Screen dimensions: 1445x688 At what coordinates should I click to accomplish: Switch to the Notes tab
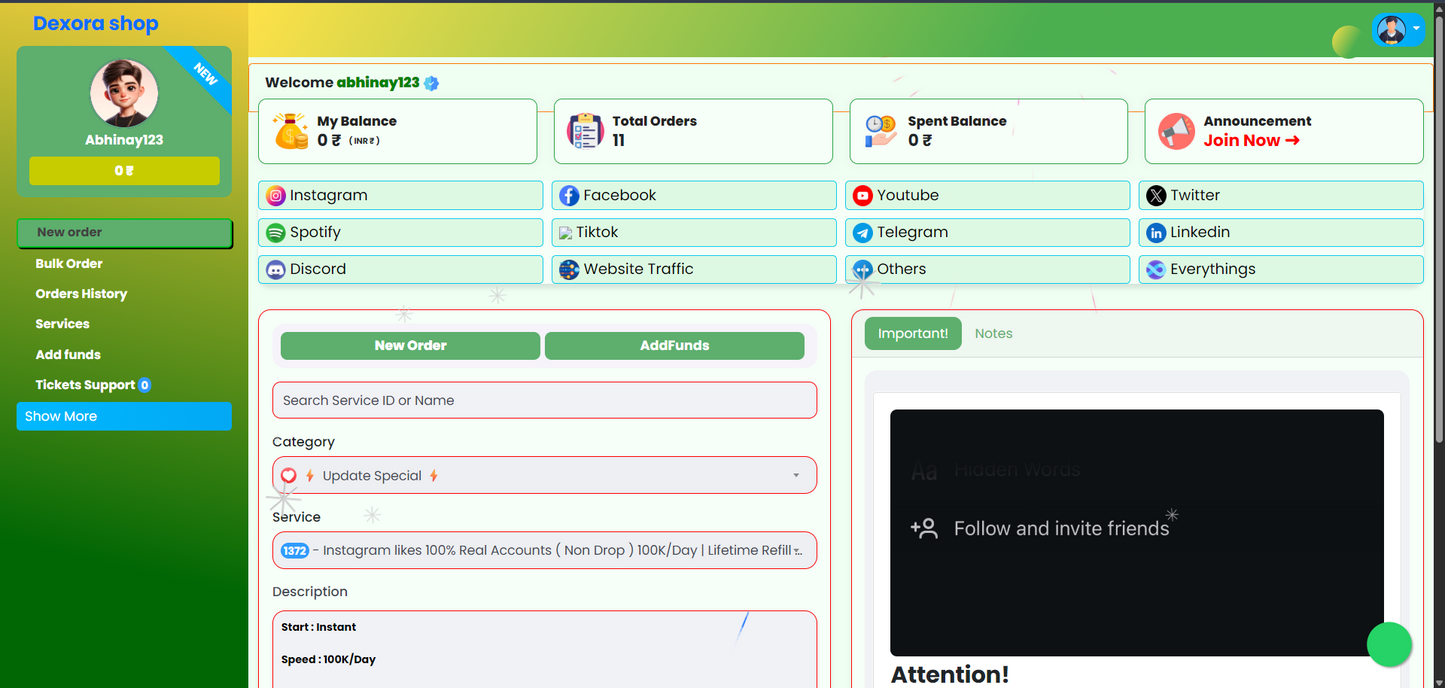994,334
